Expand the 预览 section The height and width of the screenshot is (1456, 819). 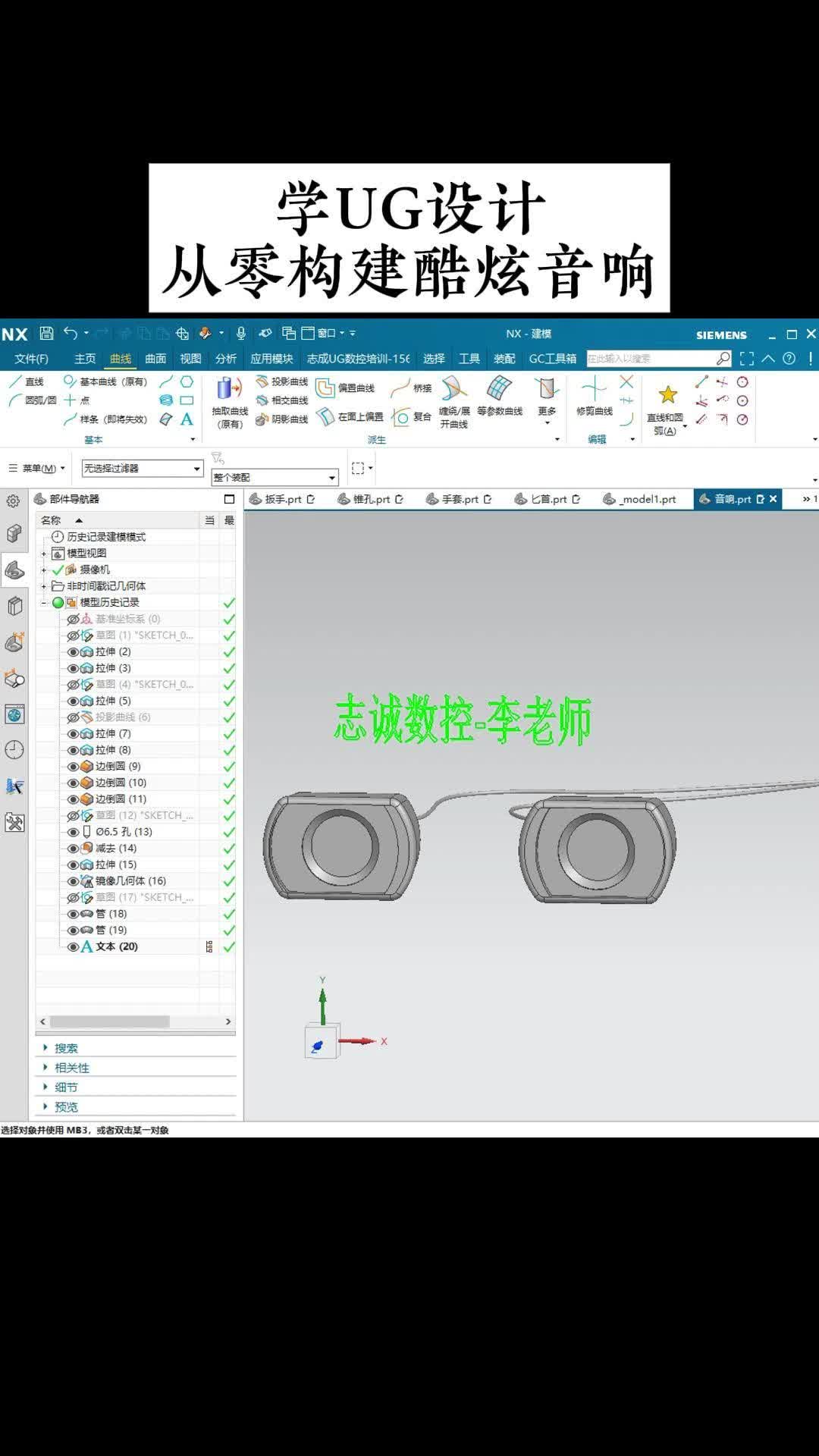pos(66,1107)
